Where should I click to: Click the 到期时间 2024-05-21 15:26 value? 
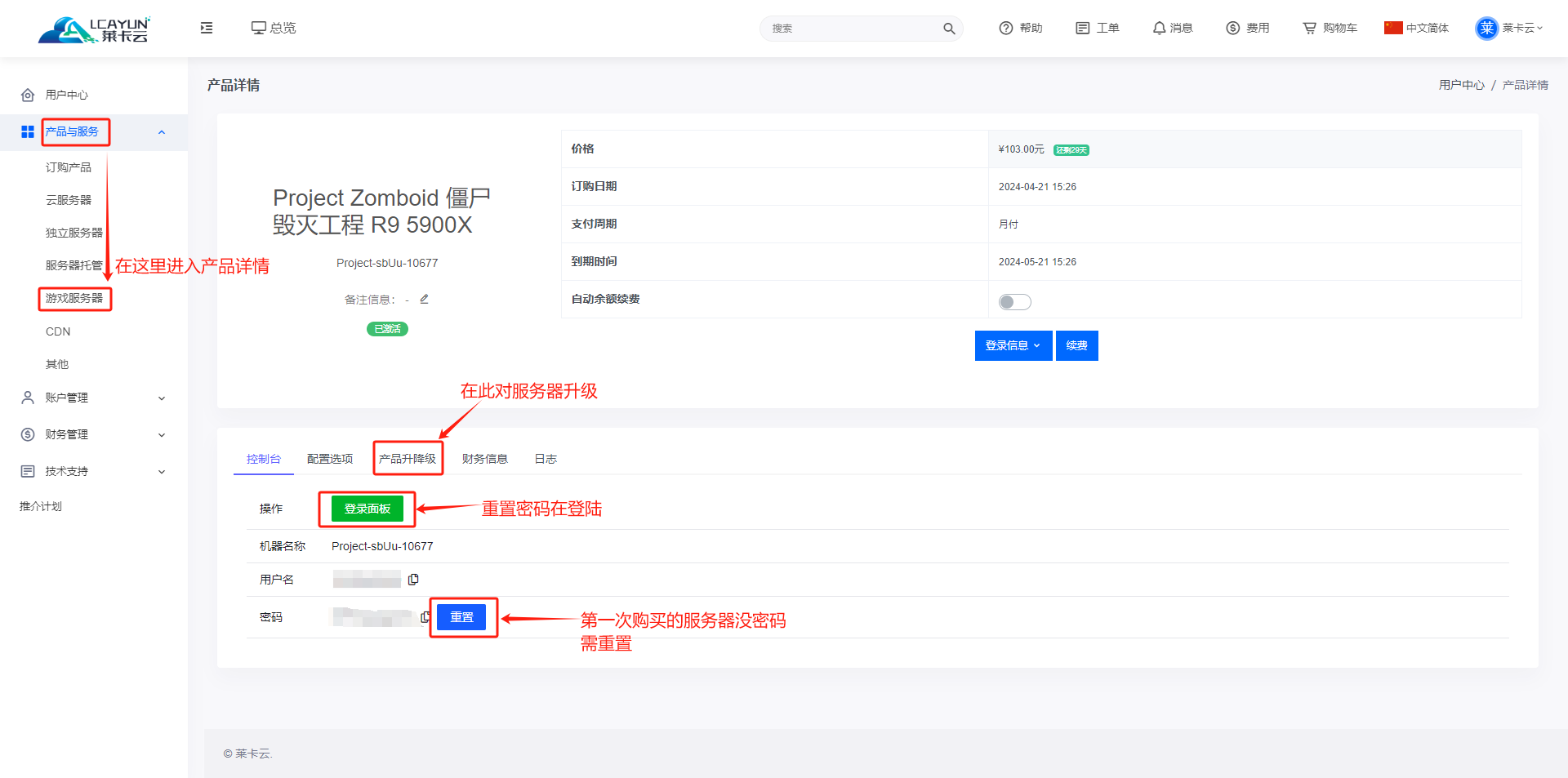point(1037,262)
